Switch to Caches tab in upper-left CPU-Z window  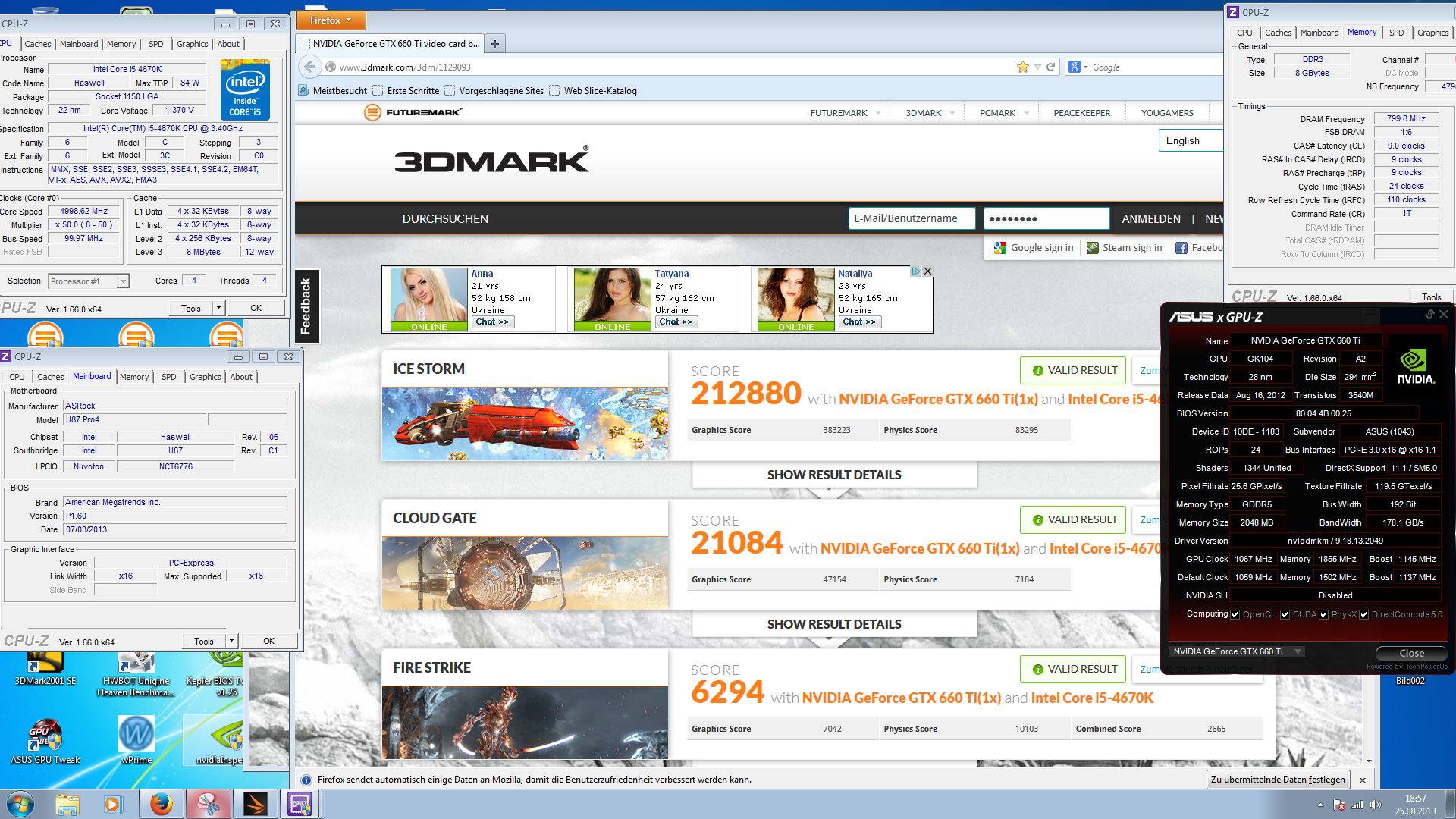coord(37,44)
